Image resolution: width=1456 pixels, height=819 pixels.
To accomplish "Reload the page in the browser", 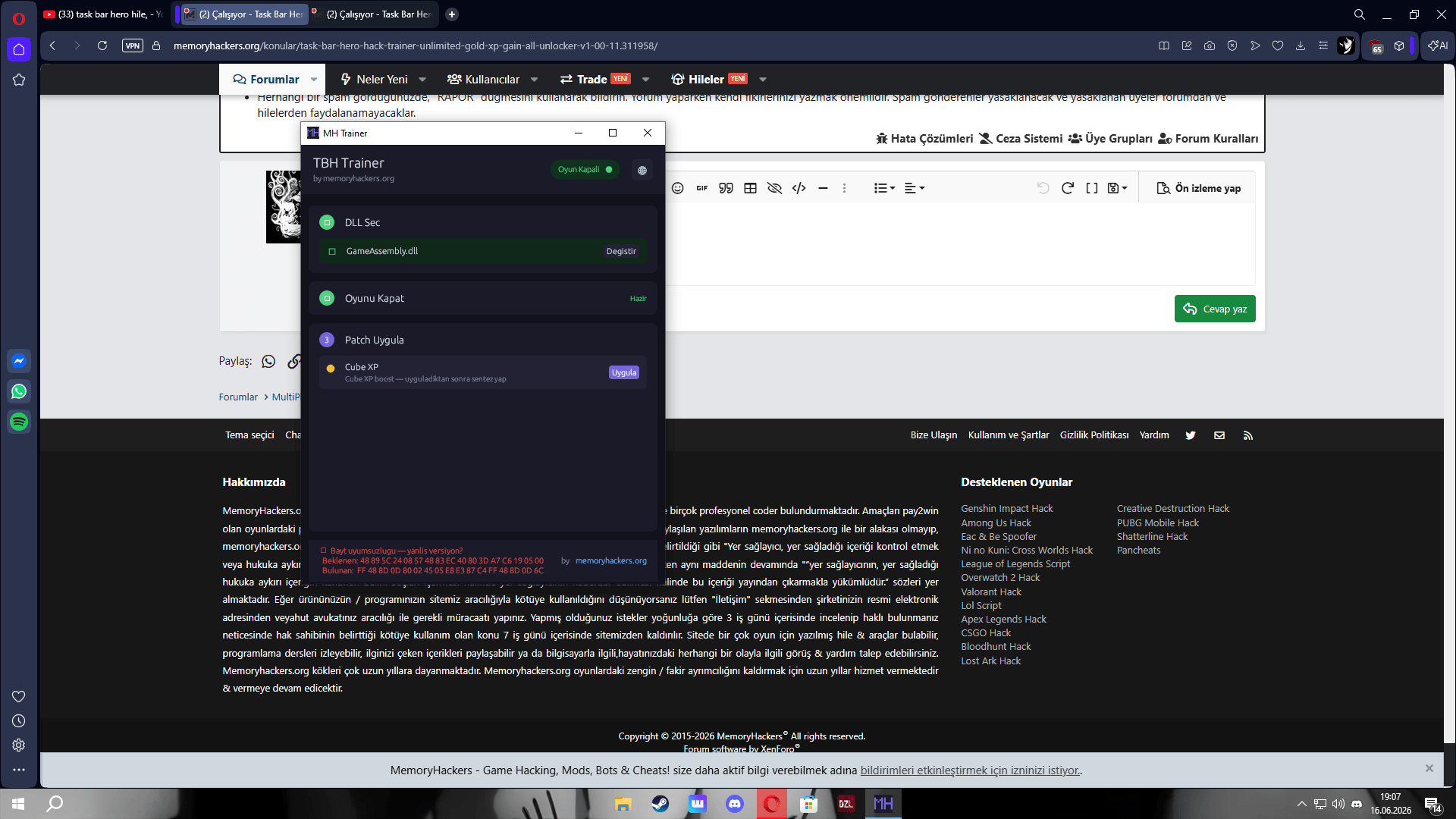I will click(102, 45).
